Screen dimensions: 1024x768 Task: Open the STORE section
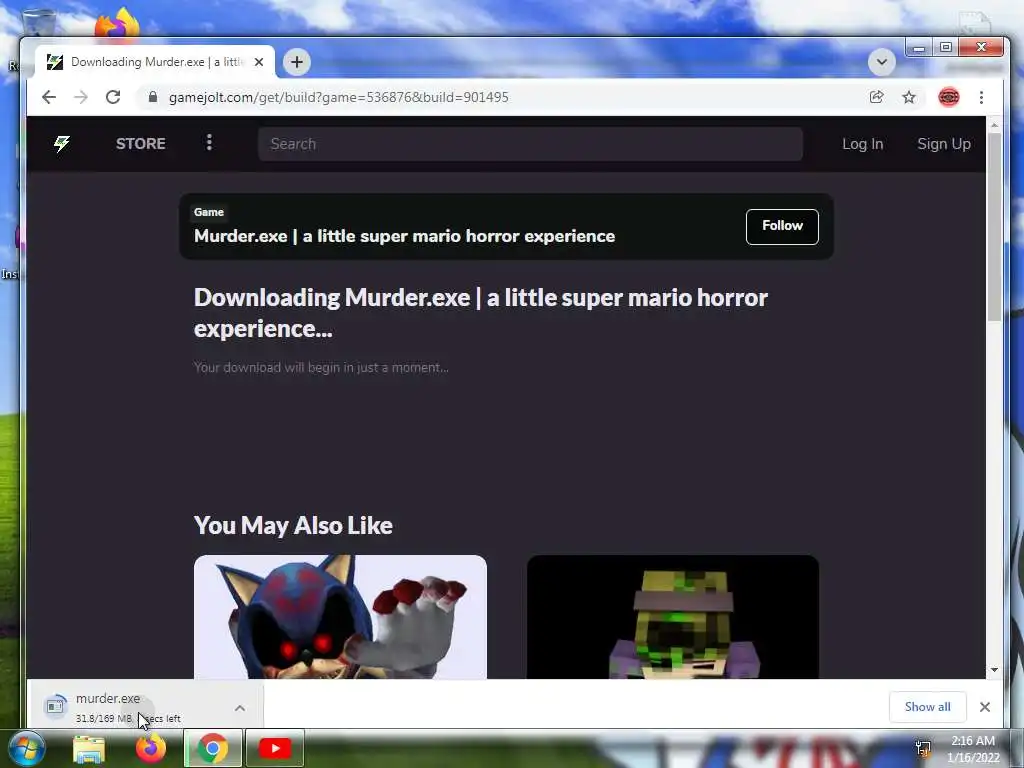pyautogui.click(x=140, y=144)
